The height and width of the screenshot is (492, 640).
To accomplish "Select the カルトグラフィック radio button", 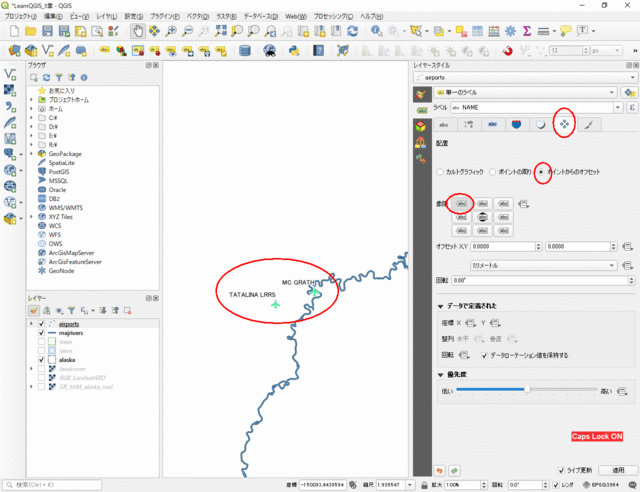I will [x=439, y=171].
